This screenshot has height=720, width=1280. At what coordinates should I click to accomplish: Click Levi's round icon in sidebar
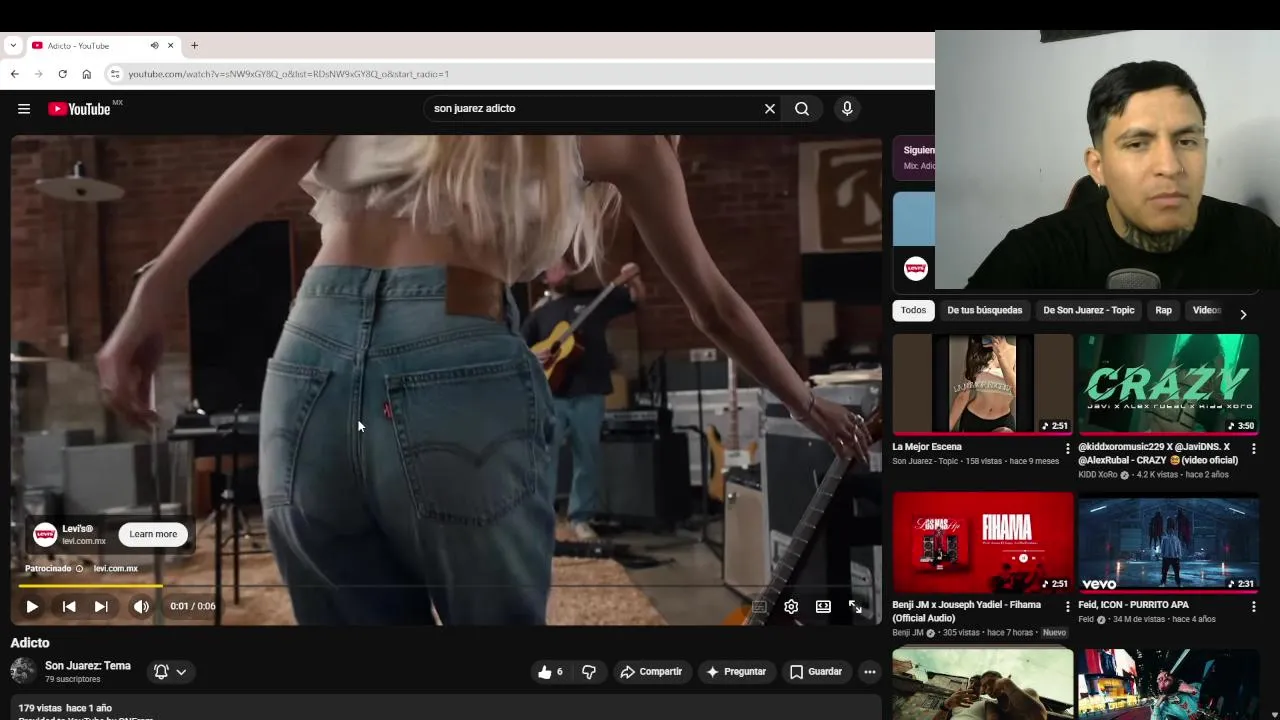point(916,268)
